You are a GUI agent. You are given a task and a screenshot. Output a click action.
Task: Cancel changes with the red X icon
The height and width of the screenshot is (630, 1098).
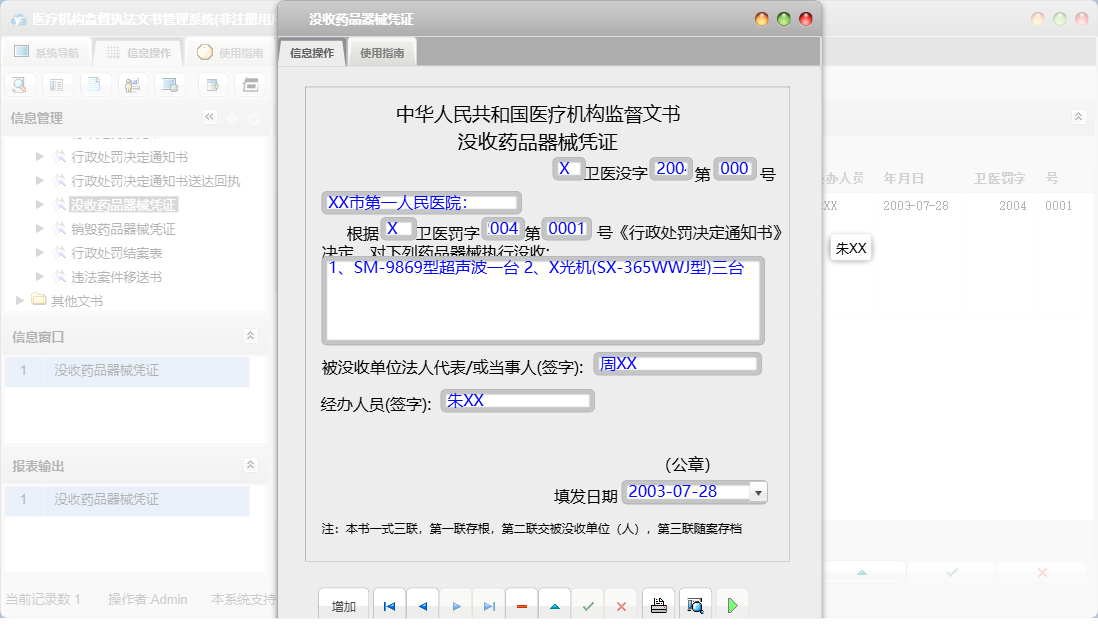621,604
